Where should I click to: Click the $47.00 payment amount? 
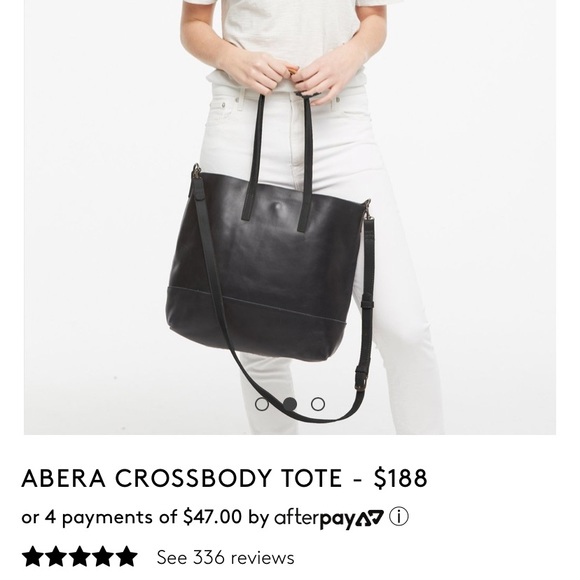pos(213,516)
